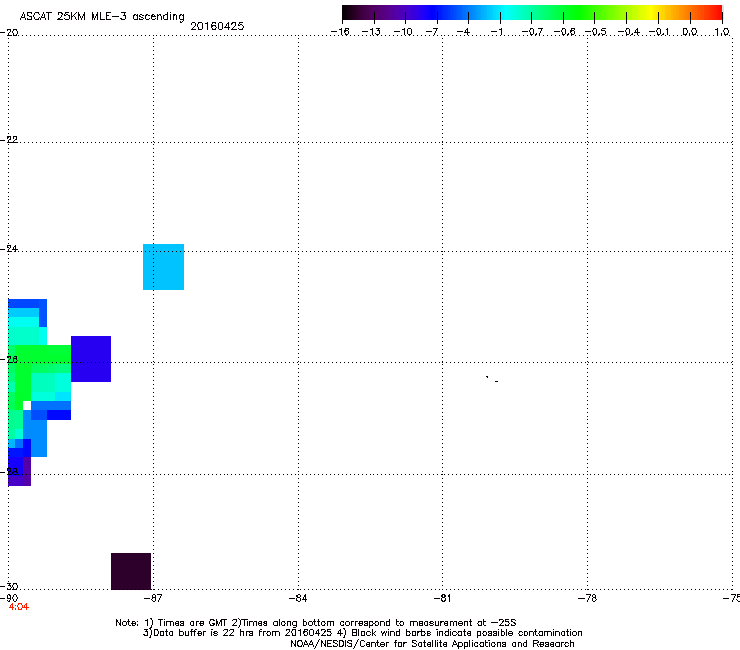Click the note line "3)Data buffer is 22 hrs"
740x650 pixels.
pos(362,633)
